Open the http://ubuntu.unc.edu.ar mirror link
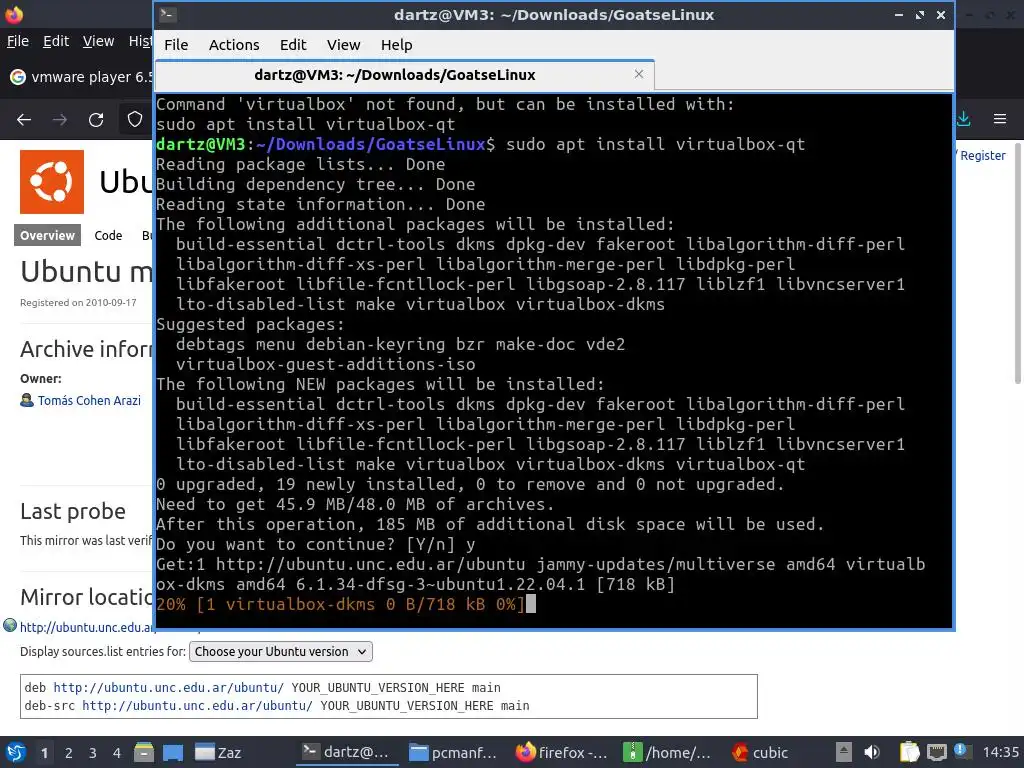The image size is (1024, 768). [88, 627]
